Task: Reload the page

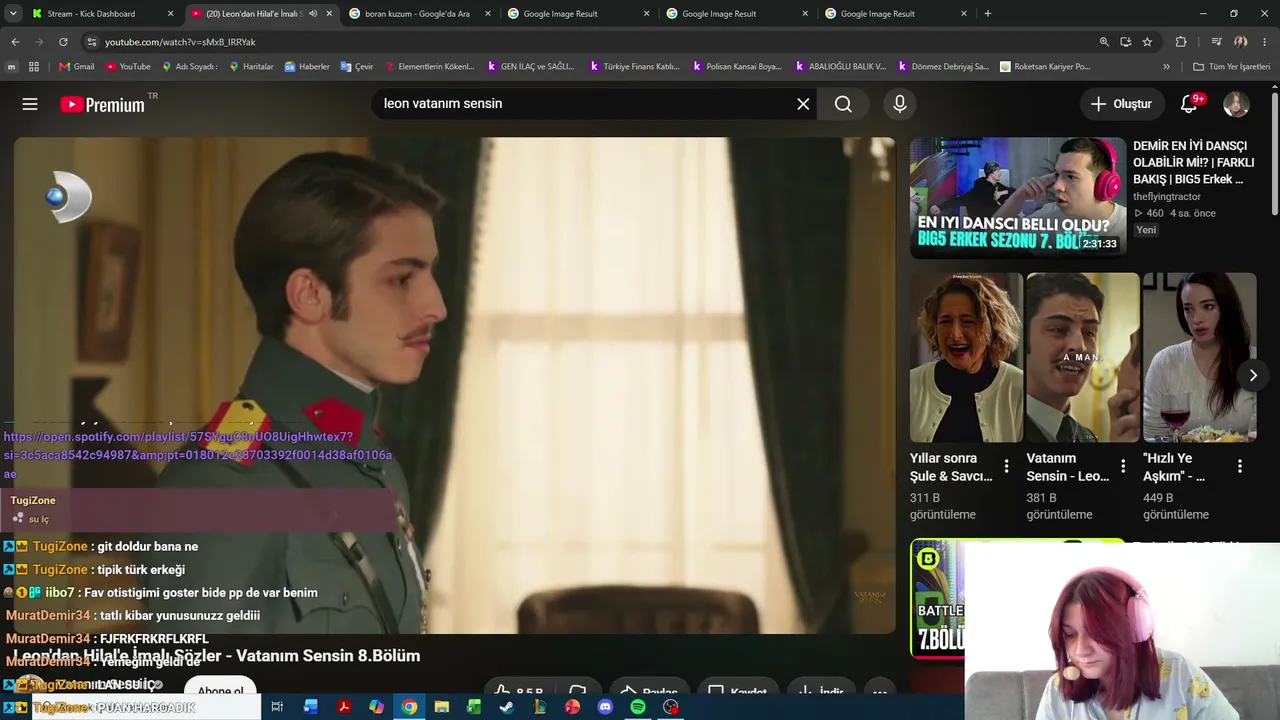Action: coord(63,42)
